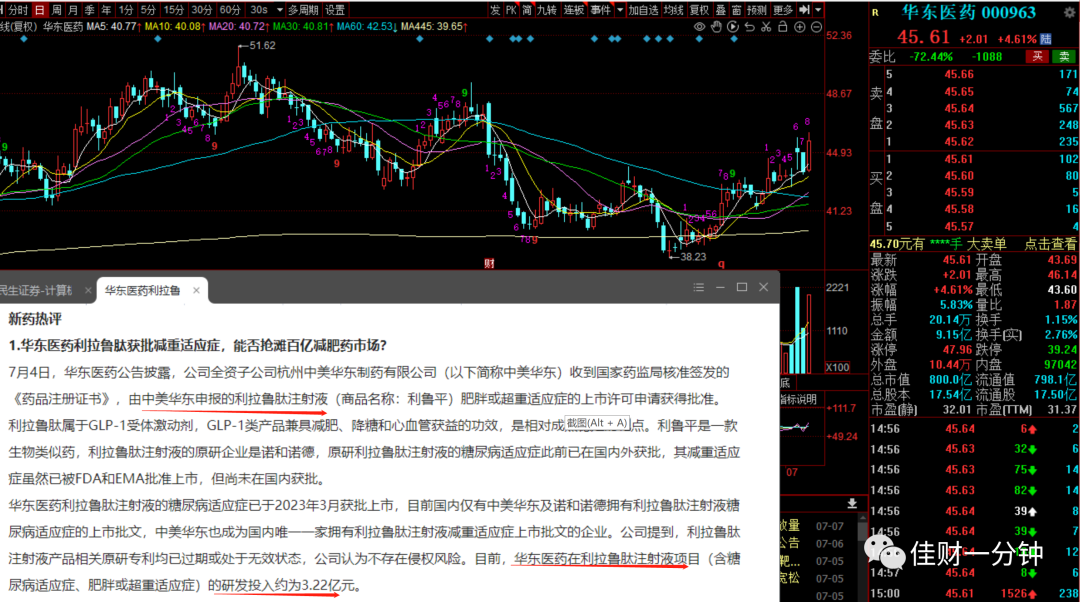Switch to the 1分 minute chart
This screenshot has width=1080, height=602.
[x=125, y=10]
